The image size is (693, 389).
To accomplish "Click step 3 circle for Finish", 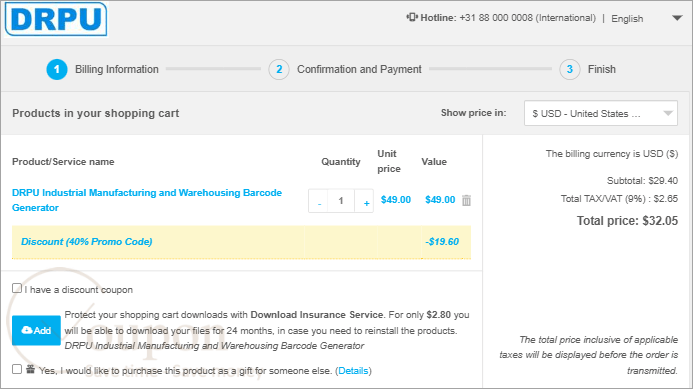I will tap(570, 69).
